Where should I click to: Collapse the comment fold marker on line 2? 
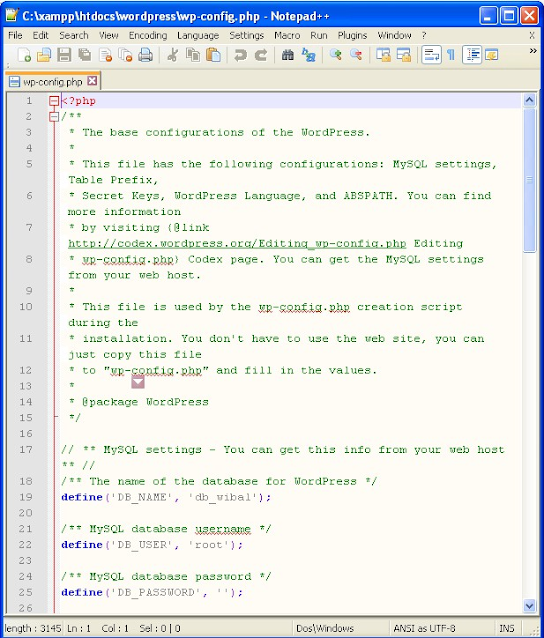(x=54, y=117)
